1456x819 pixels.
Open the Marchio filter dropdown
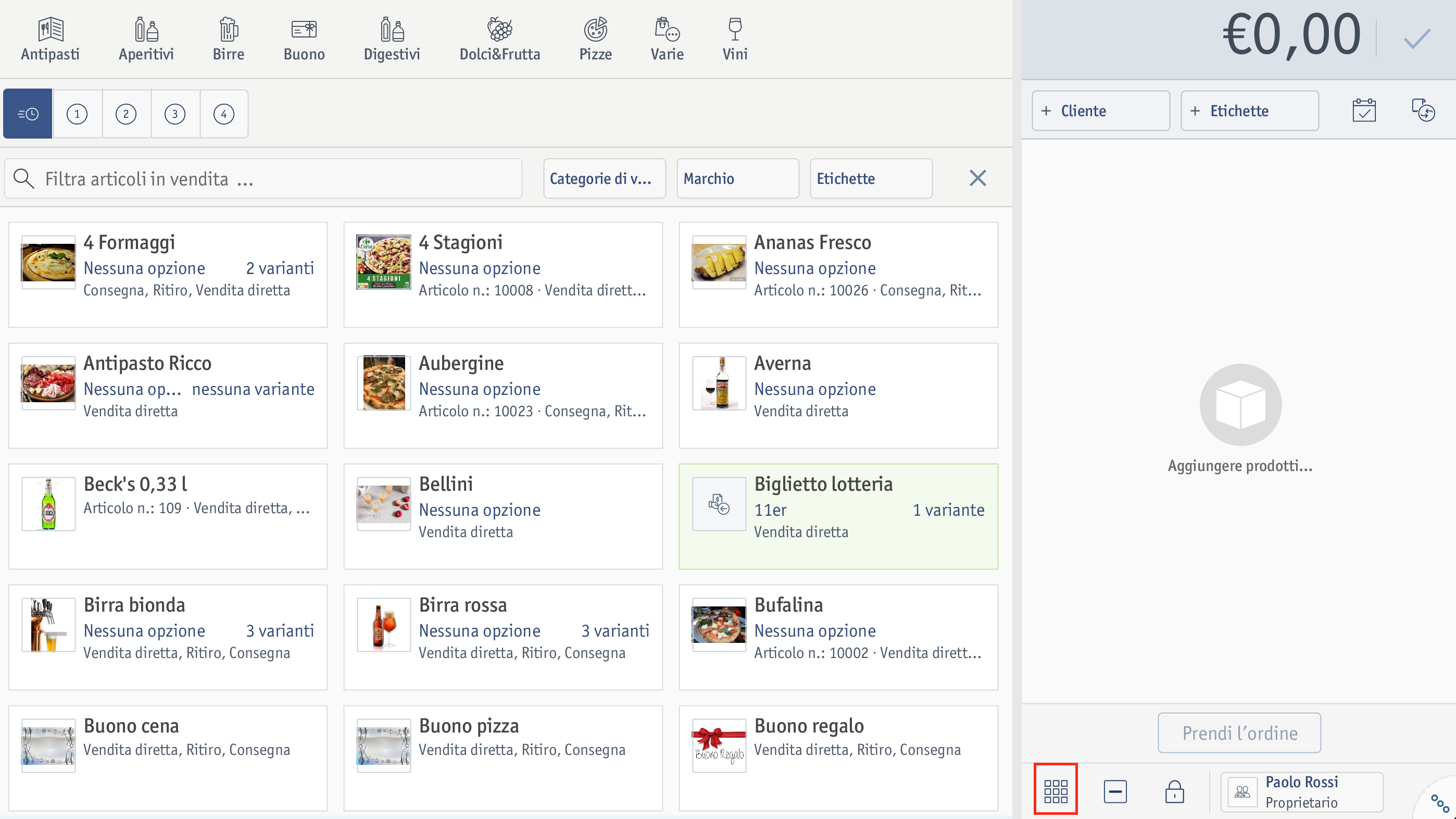click(737, 179)
